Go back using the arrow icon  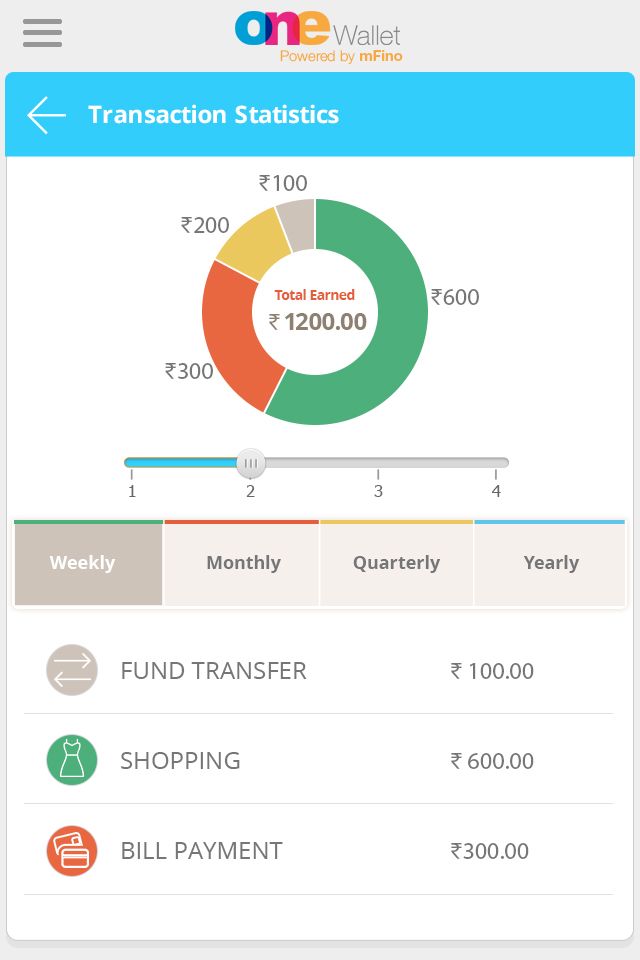pos(47,115)
